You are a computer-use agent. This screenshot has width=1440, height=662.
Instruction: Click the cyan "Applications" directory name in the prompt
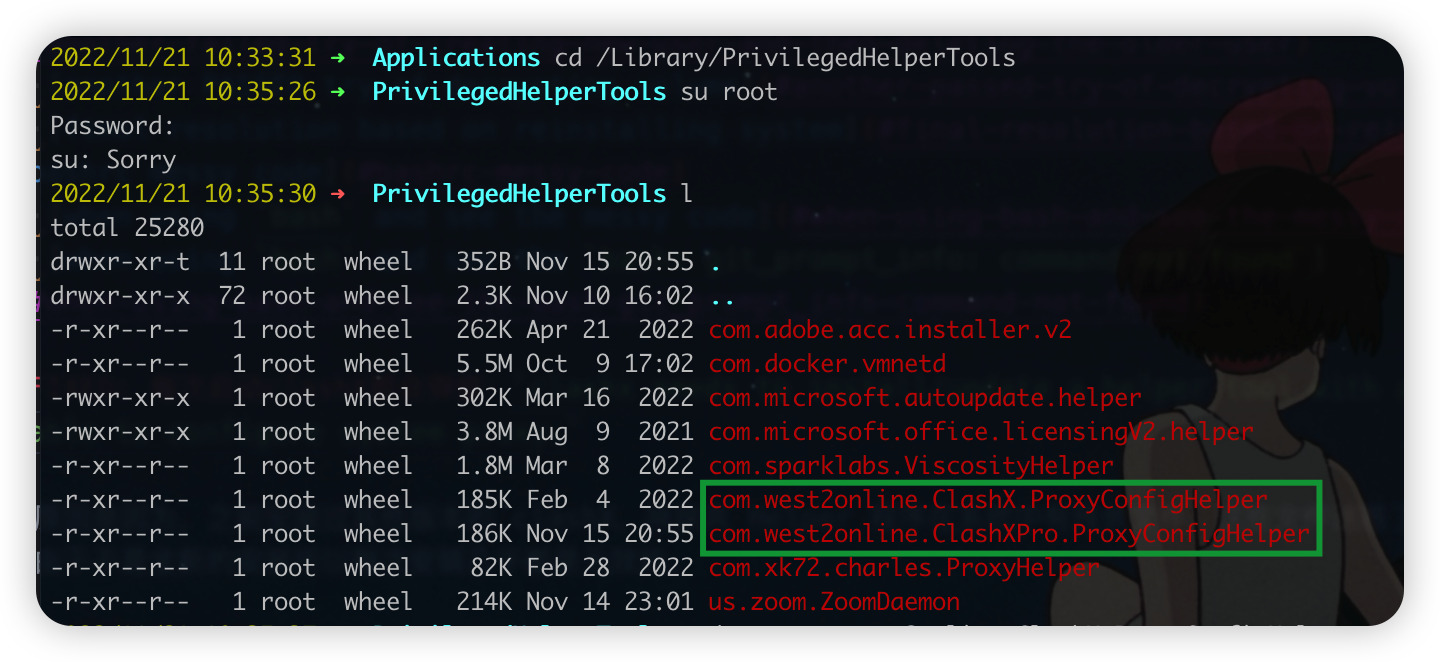pos(456,58)
